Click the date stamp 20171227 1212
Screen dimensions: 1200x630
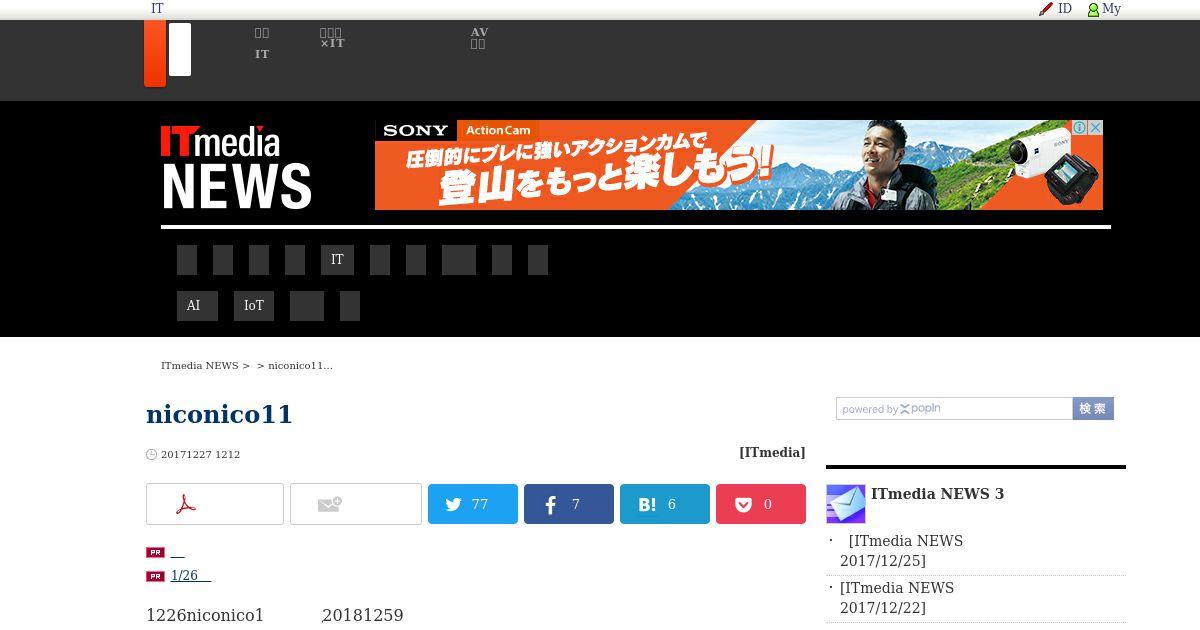200,455
